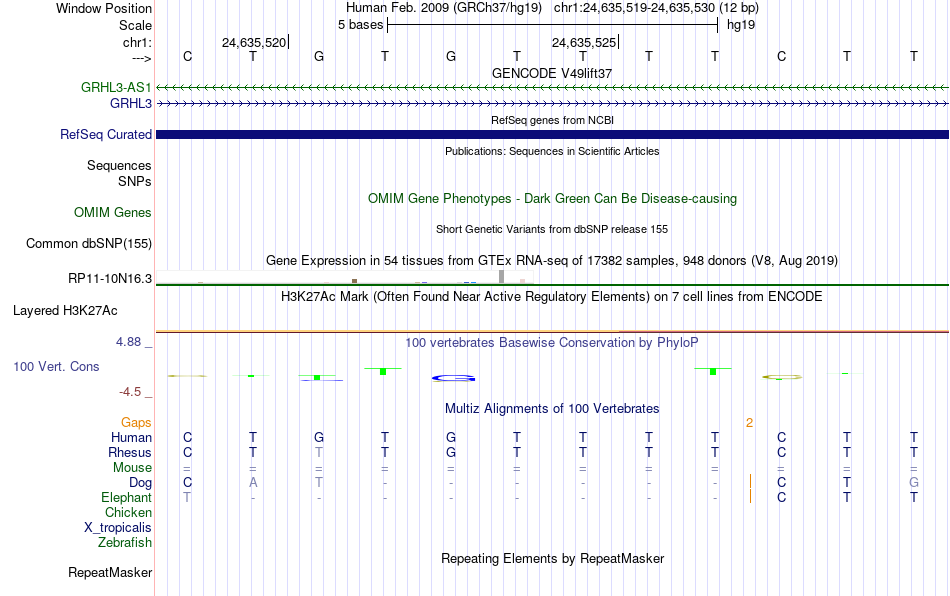
Task: Open the RefSeq Curated track label
Action: tap(106, 134)
